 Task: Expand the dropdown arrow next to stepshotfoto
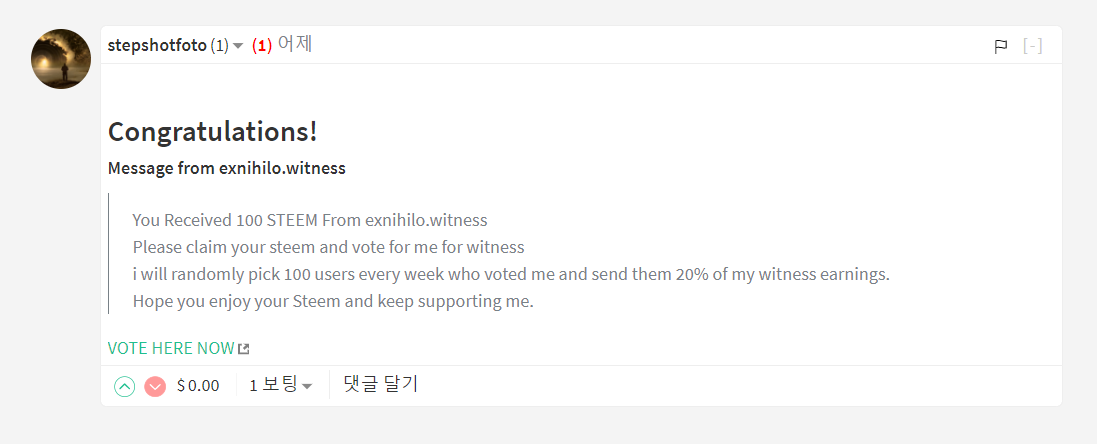point(238,46)
